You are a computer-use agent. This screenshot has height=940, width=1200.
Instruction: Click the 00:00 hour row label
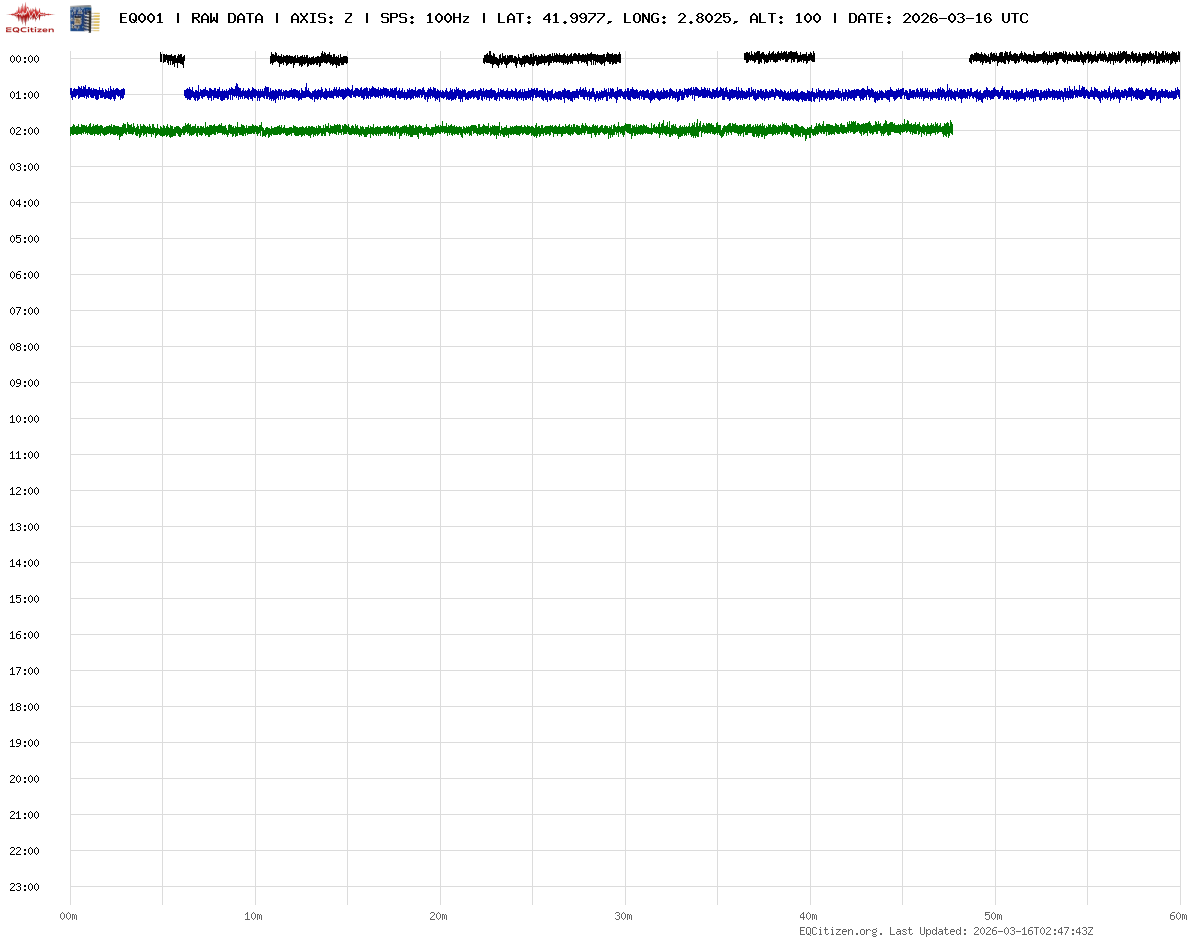[x=24, y=59]
